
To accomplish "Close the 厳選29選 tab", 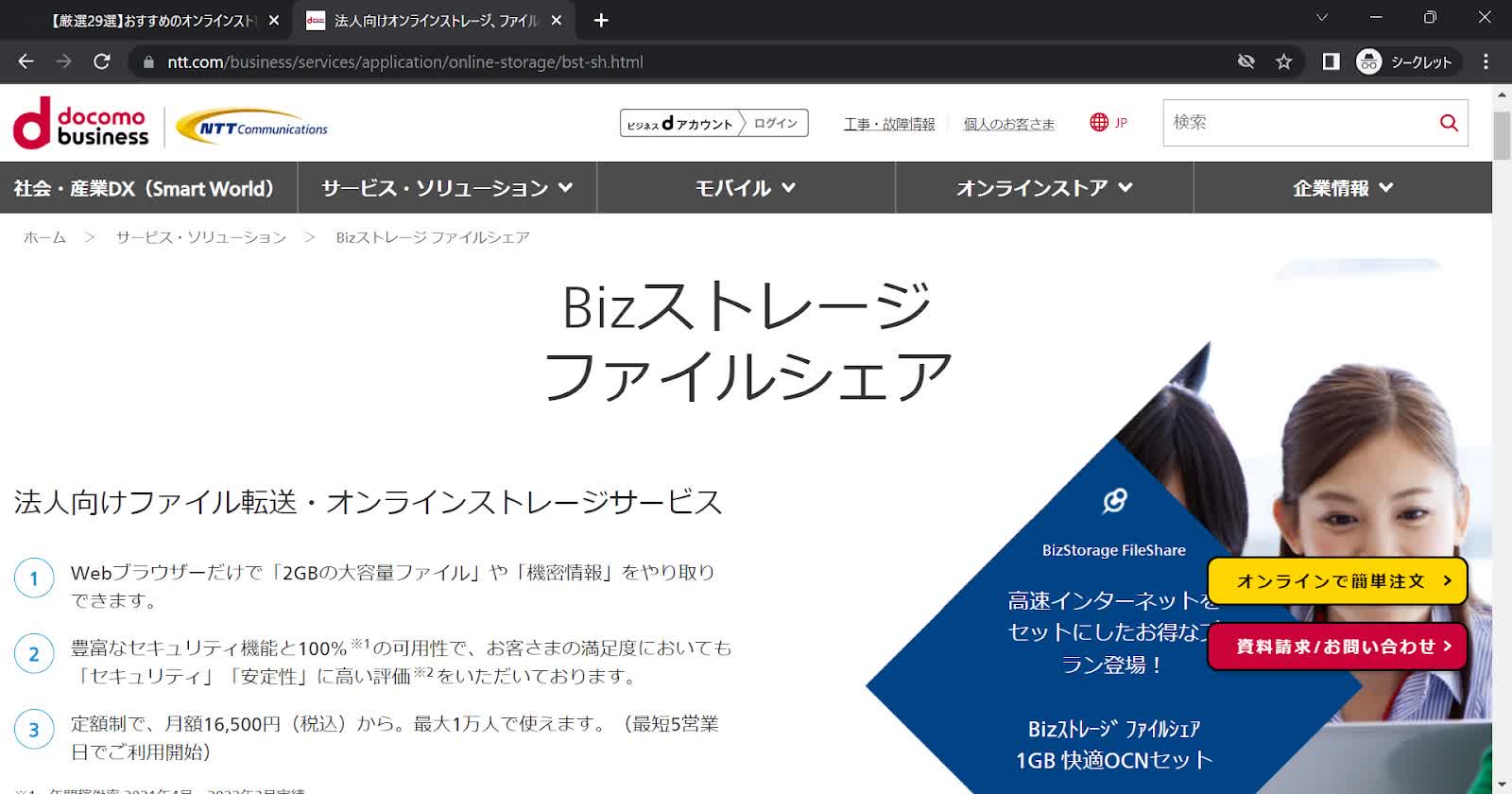I will 274,20.
